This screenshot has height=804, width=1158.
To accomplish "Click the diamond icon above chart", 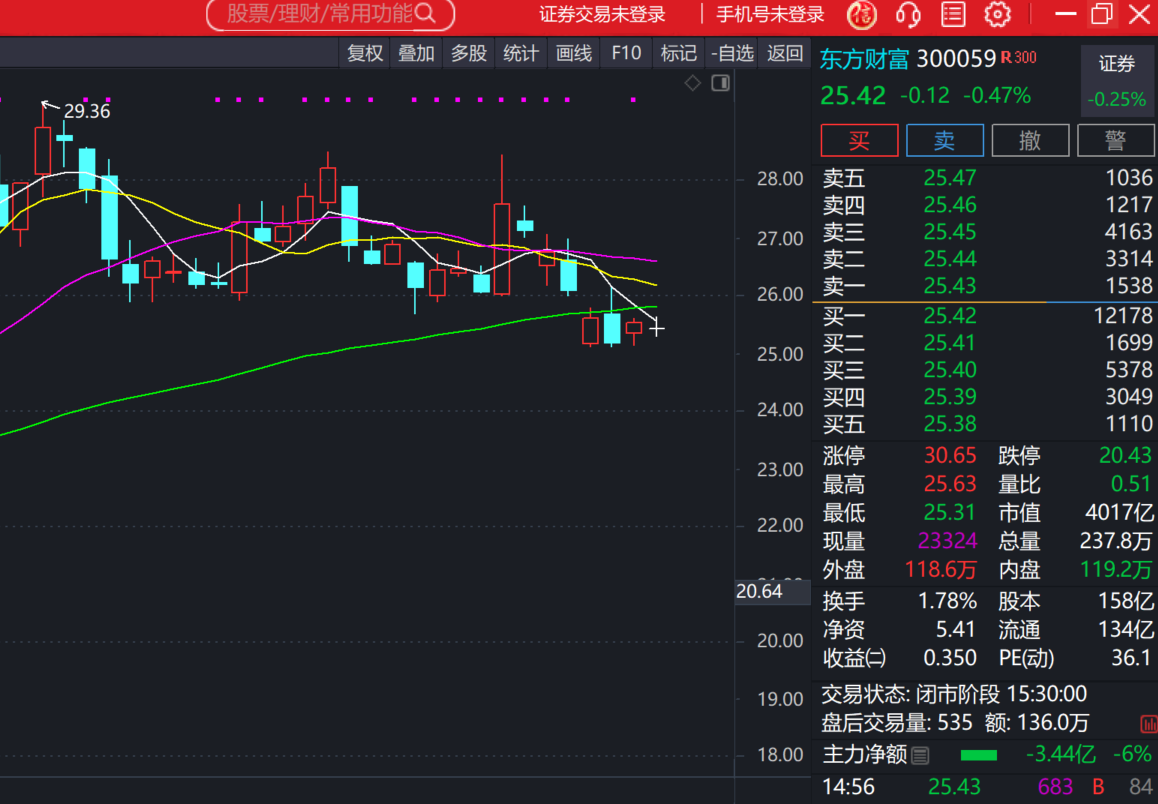I will [692, 83].
